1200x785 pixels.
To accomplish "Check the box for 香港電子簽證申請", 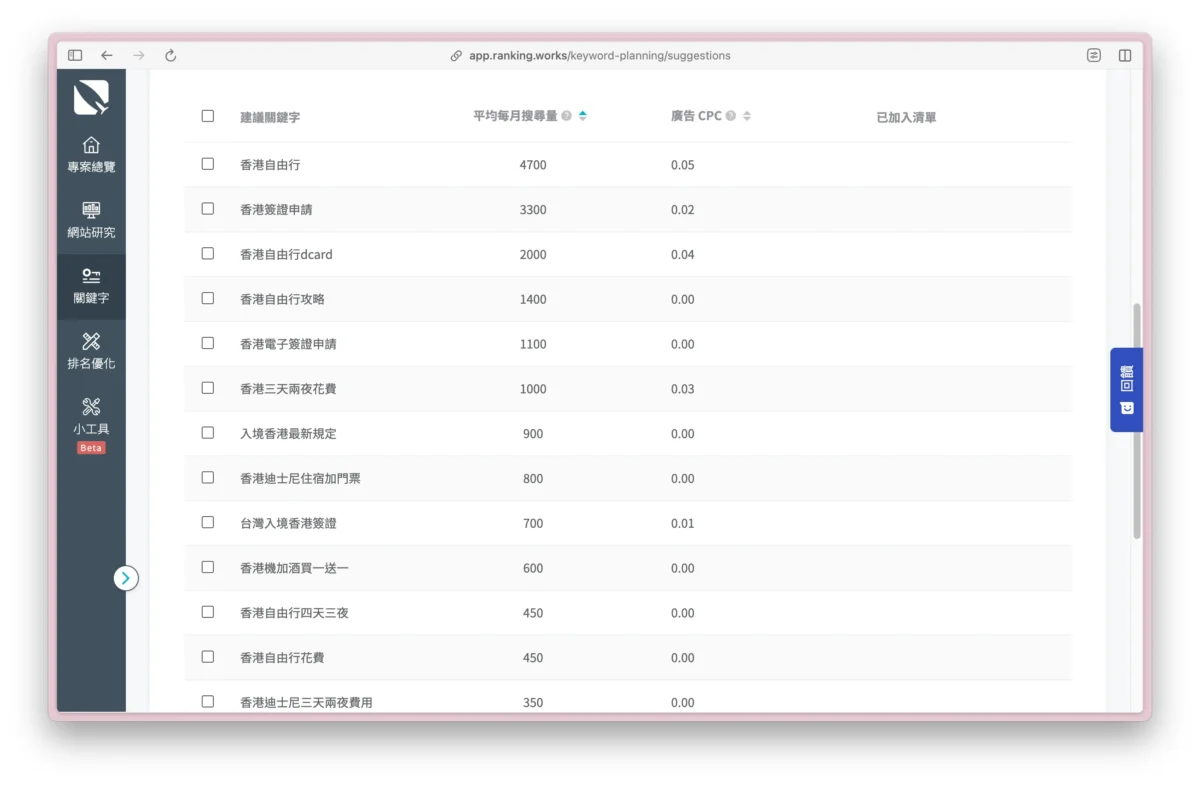I will click(208, 343).
